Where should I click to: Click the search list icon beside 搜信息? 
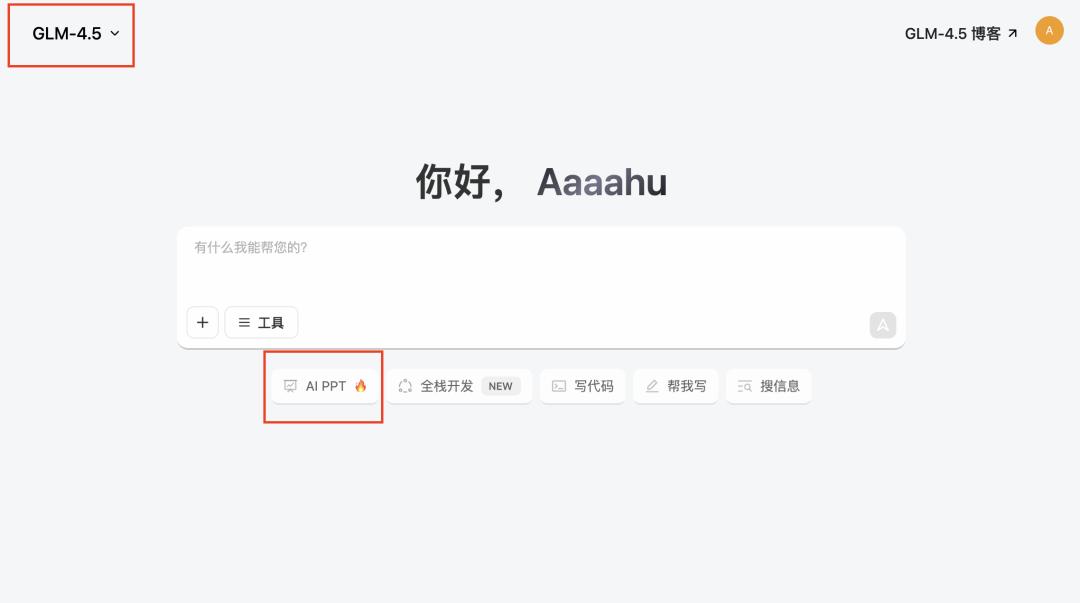click(x=745, y=386)
